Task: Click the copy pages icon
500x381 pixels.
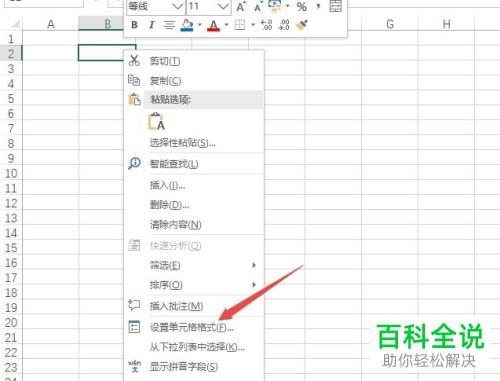Action: pyautogui.click(x=134, y=80)
